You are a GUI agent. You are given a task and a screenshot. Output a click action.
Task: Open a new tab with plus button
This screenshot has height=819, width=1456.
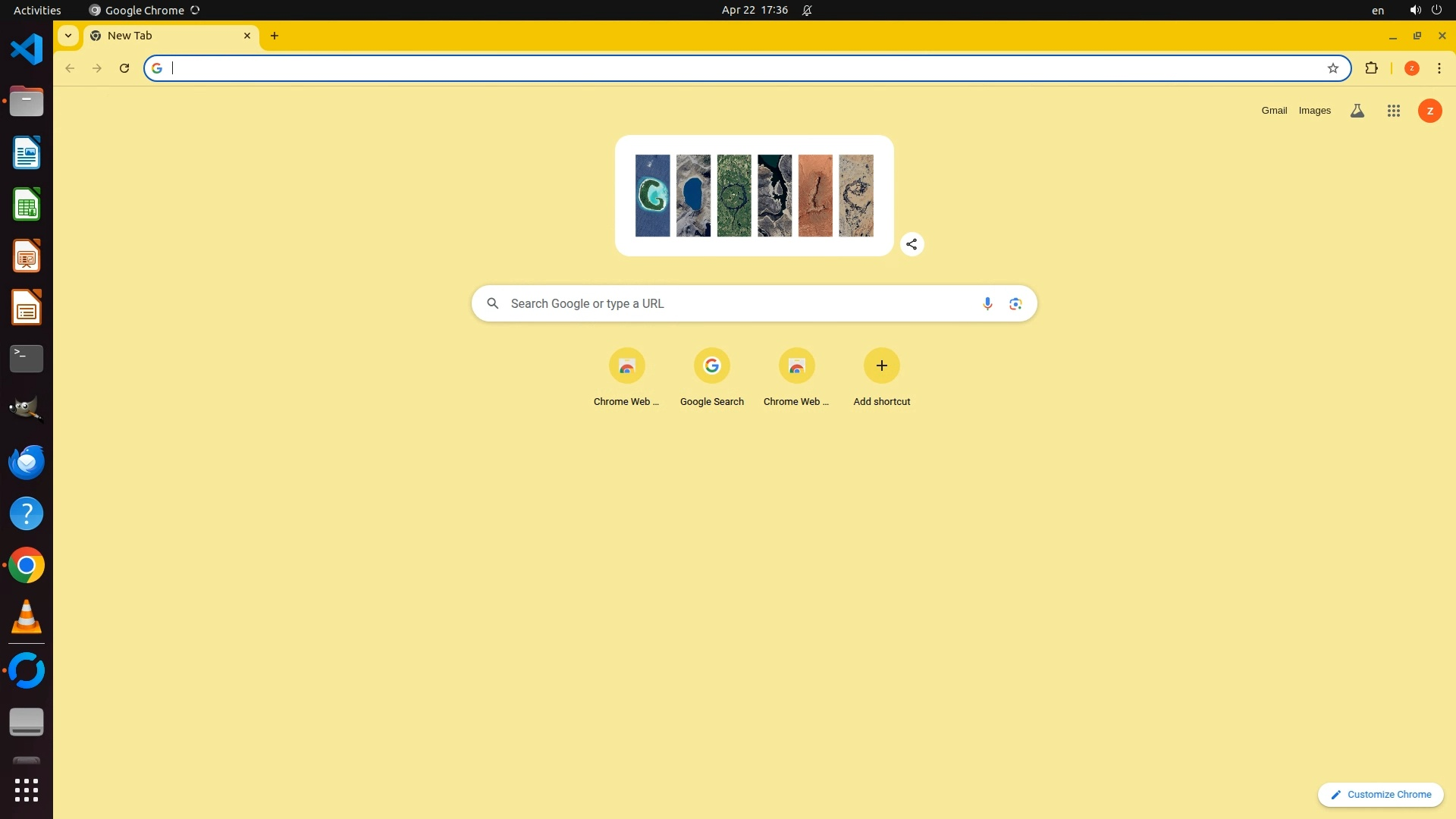pos(275,36)
